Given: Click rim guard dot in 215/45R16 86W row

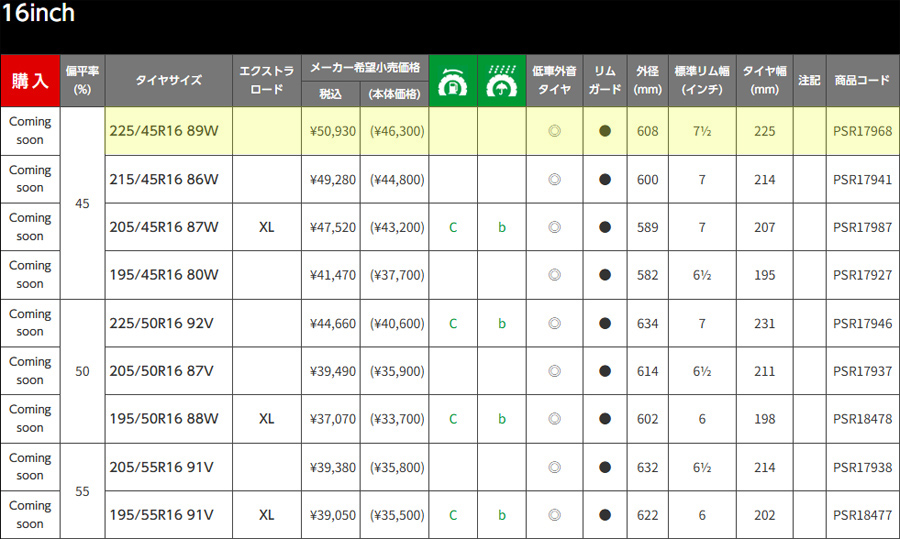Looking at the screenshot, I should 605,180.
